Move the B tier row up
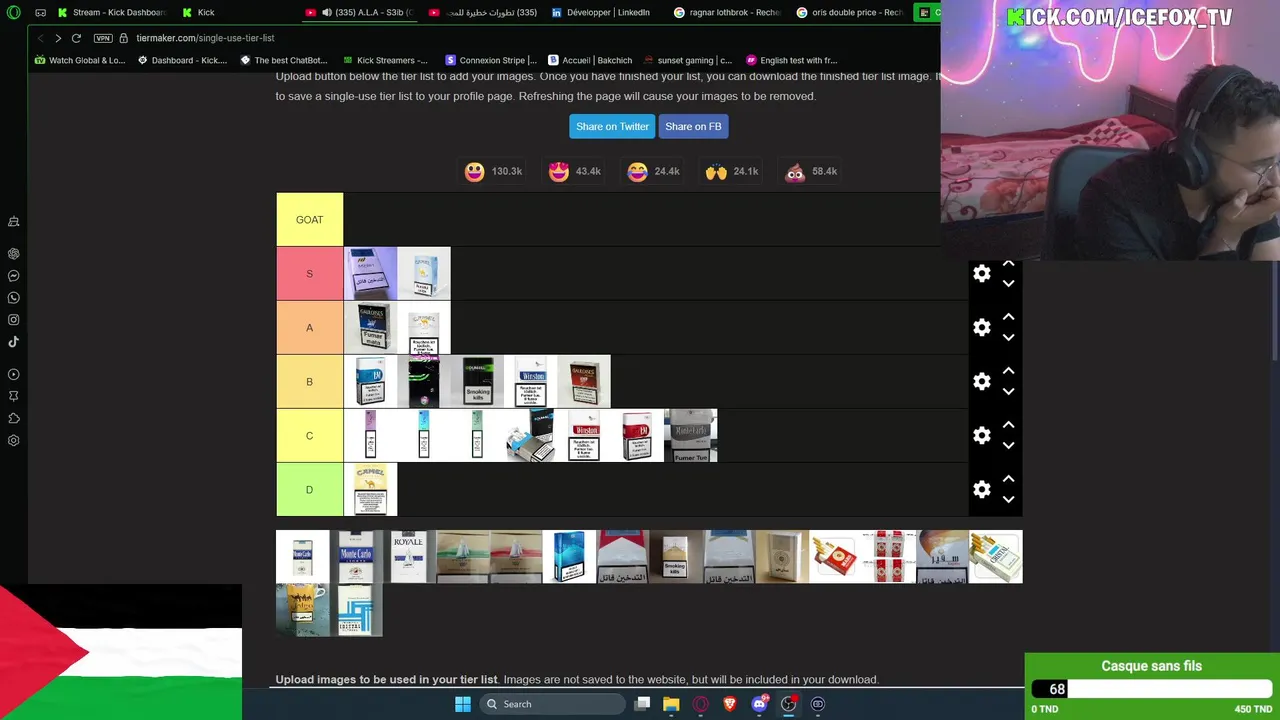Viewport: 1280px width, 720px height. (1008, 372)
